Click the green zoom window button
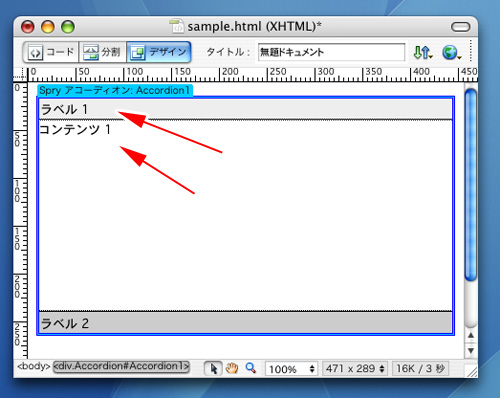Screen dimensions: 500x398 point(68,27)
